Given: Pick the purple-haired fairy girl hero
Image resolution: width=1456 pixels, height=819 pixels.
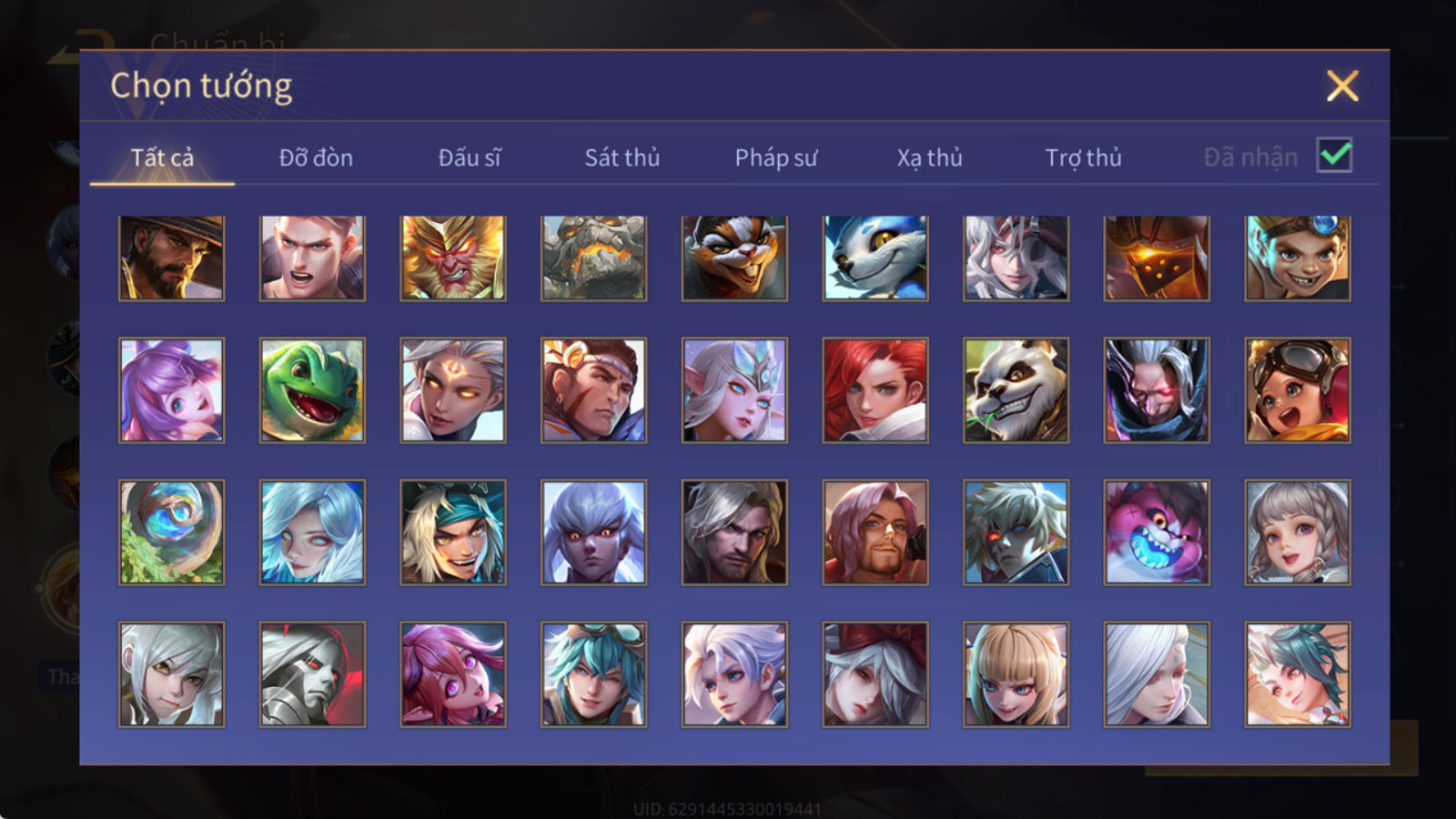Looking at the screenshot, I should click(171, 390).
